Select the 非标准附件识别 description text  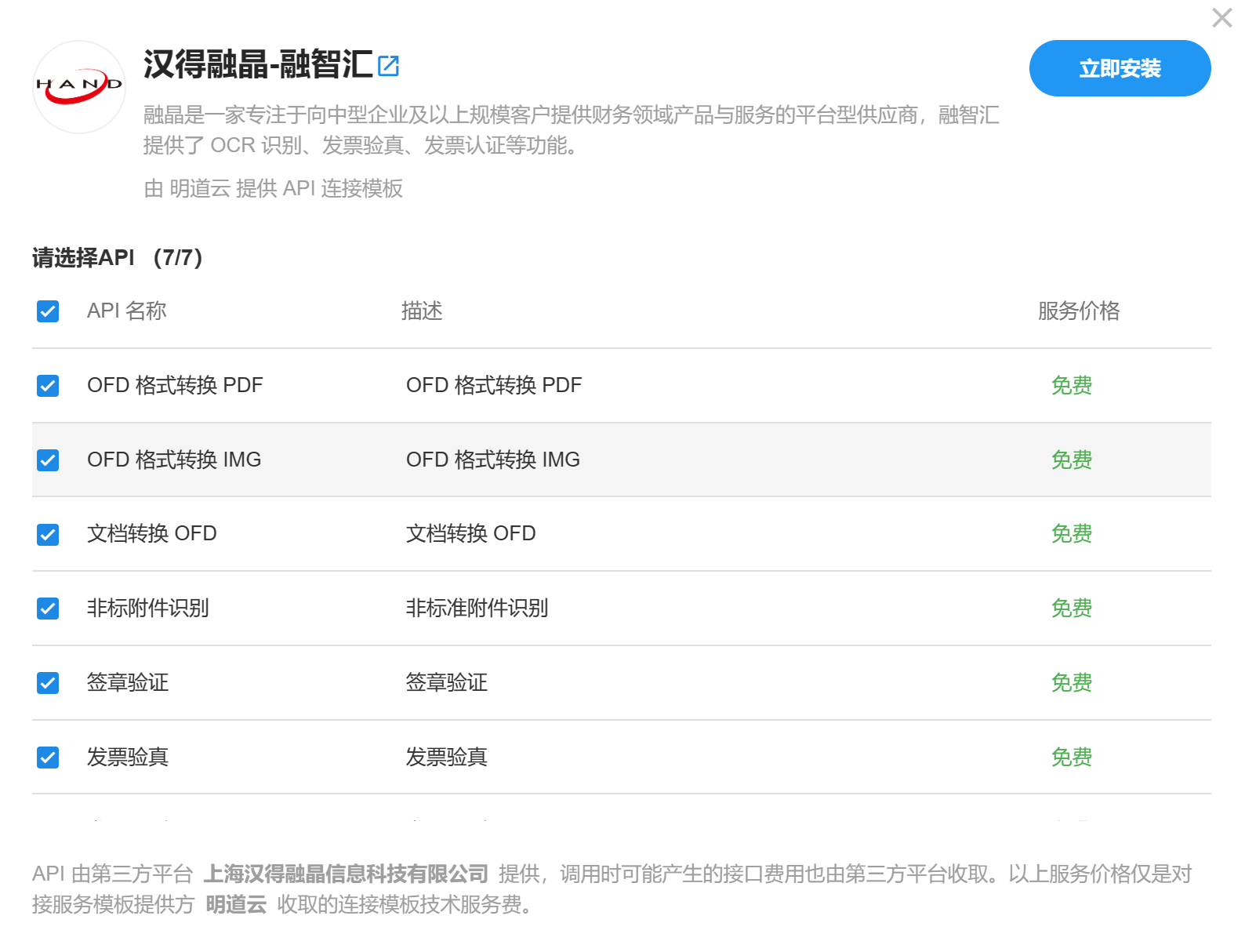477,609
